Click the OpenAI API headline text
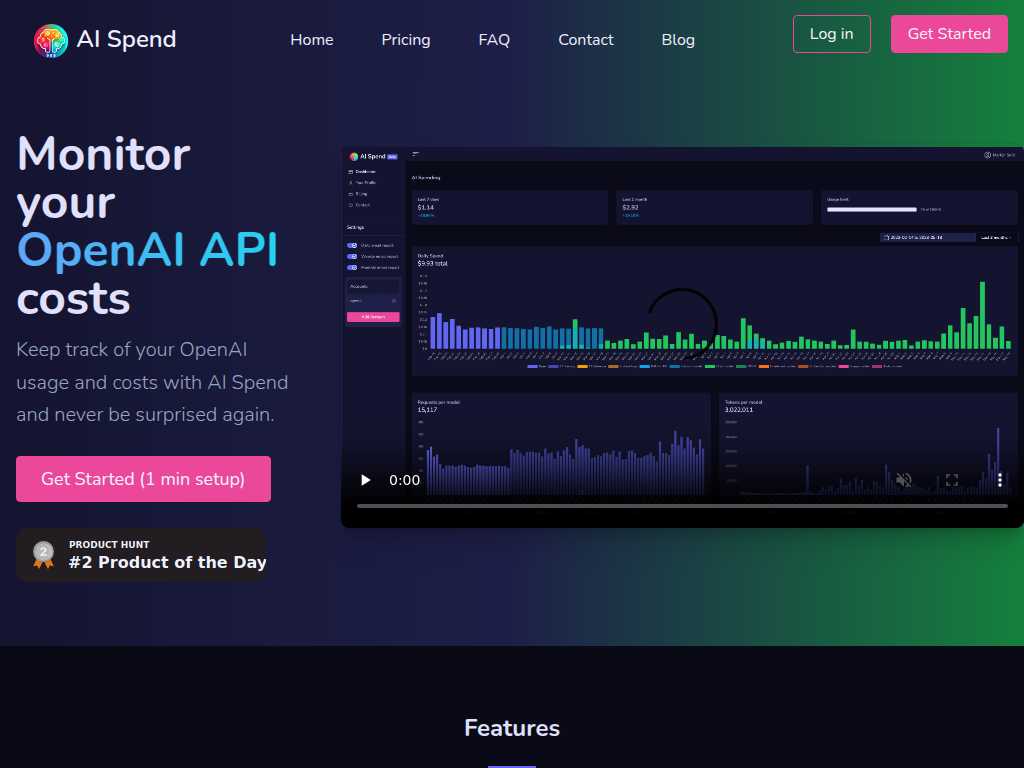This screenshot has width=1024, height=768. point(148,250)
